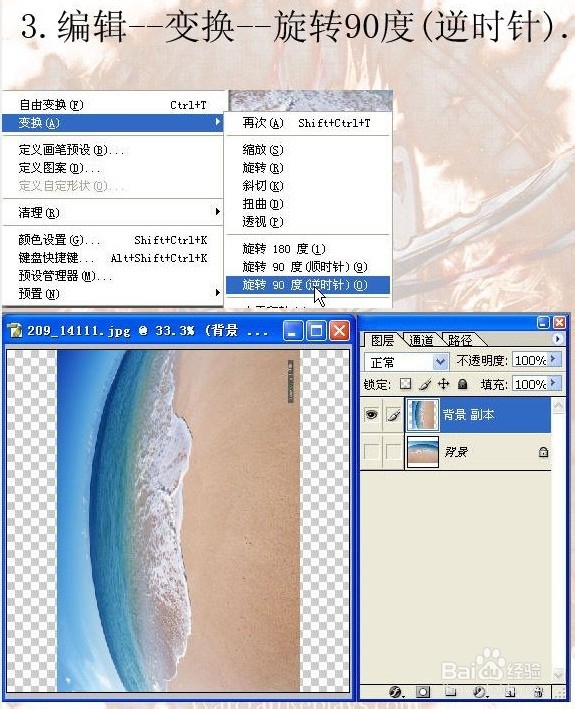Choose 定义图案(D) menu item
Image resolution: width=575 pixels, height=709 pixels.
113,168
